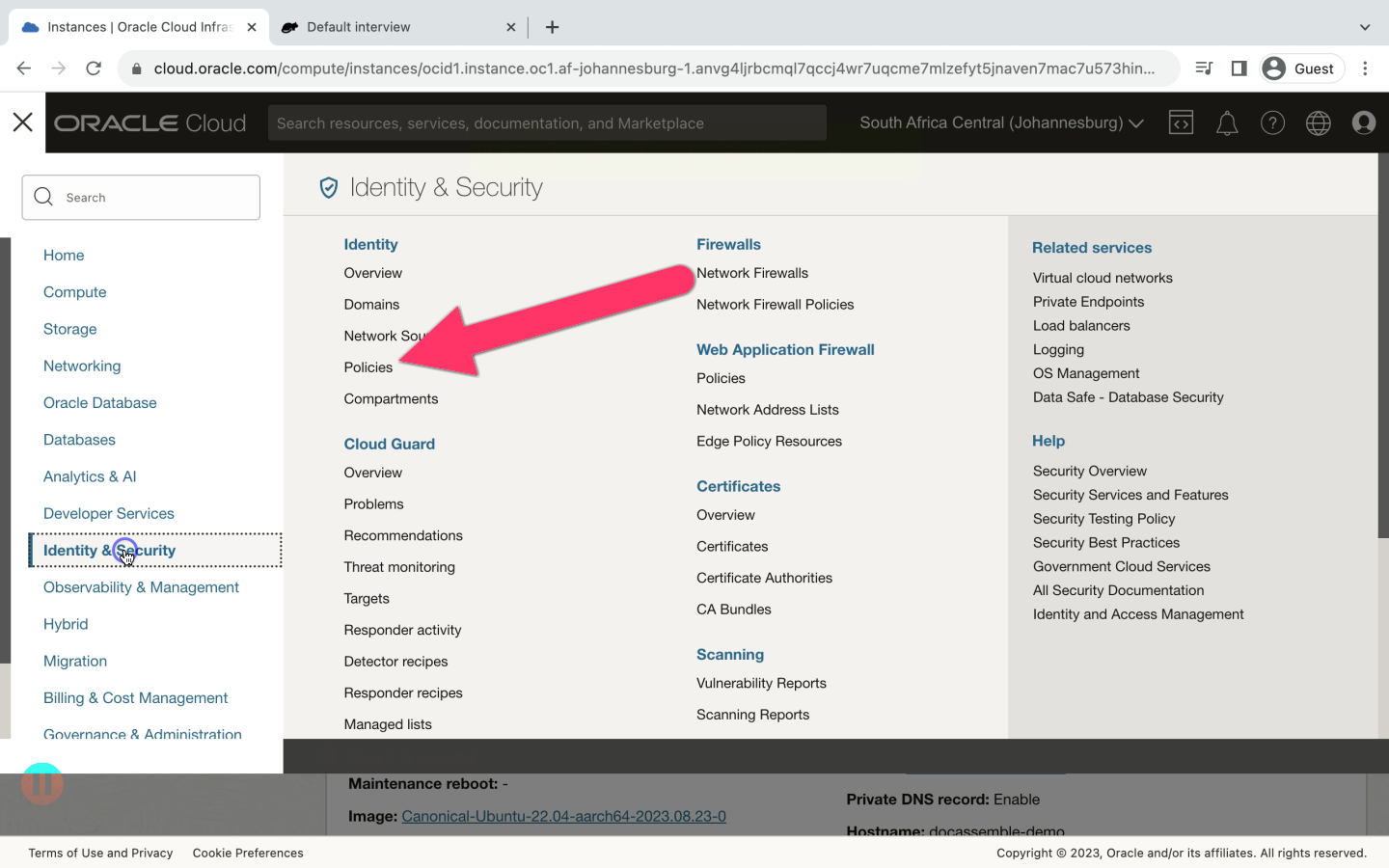
Task: Select Compute in the navigation menu
Action: tap(75, 292)
